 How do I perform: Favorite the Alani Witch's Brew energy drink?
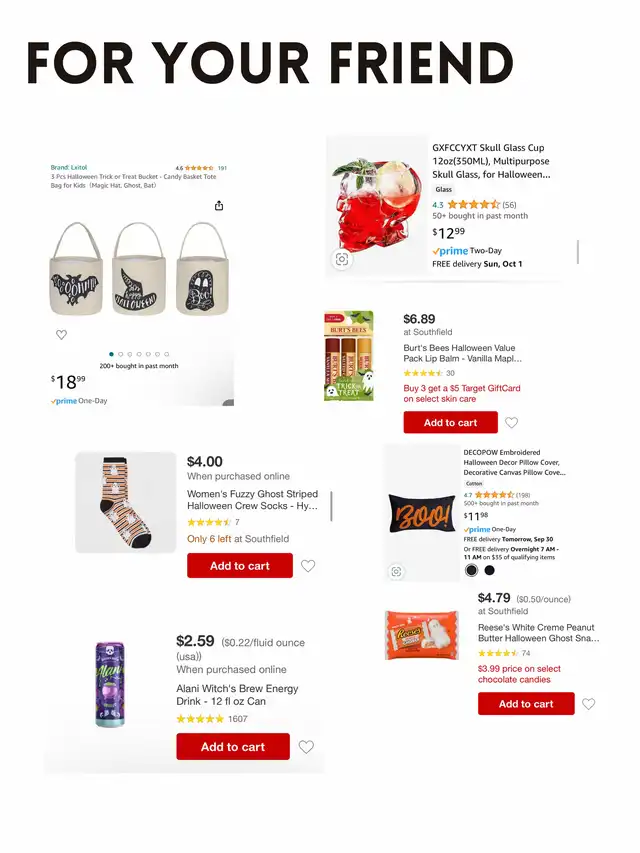point(306,747)
